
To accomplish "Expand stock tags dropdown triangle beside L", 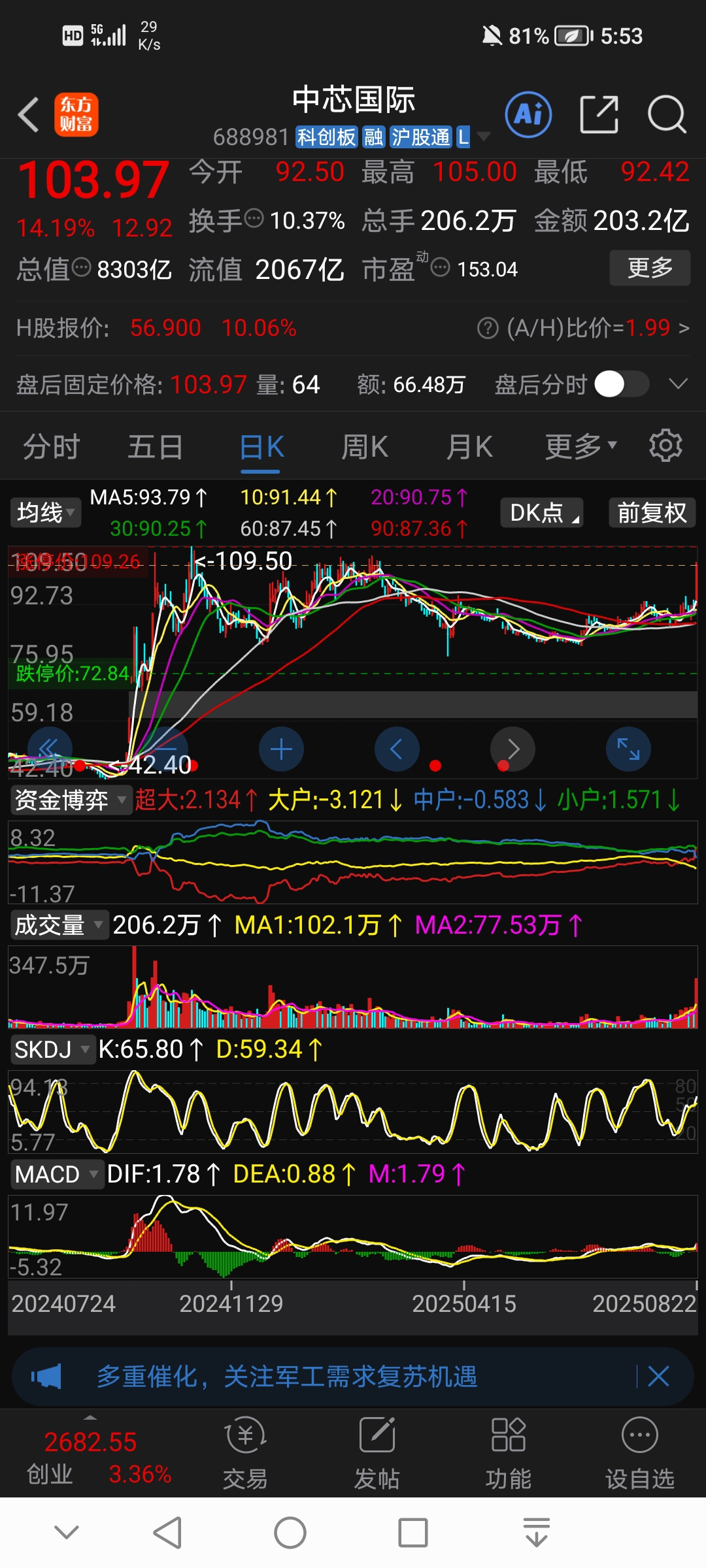I will click(484, 137).
